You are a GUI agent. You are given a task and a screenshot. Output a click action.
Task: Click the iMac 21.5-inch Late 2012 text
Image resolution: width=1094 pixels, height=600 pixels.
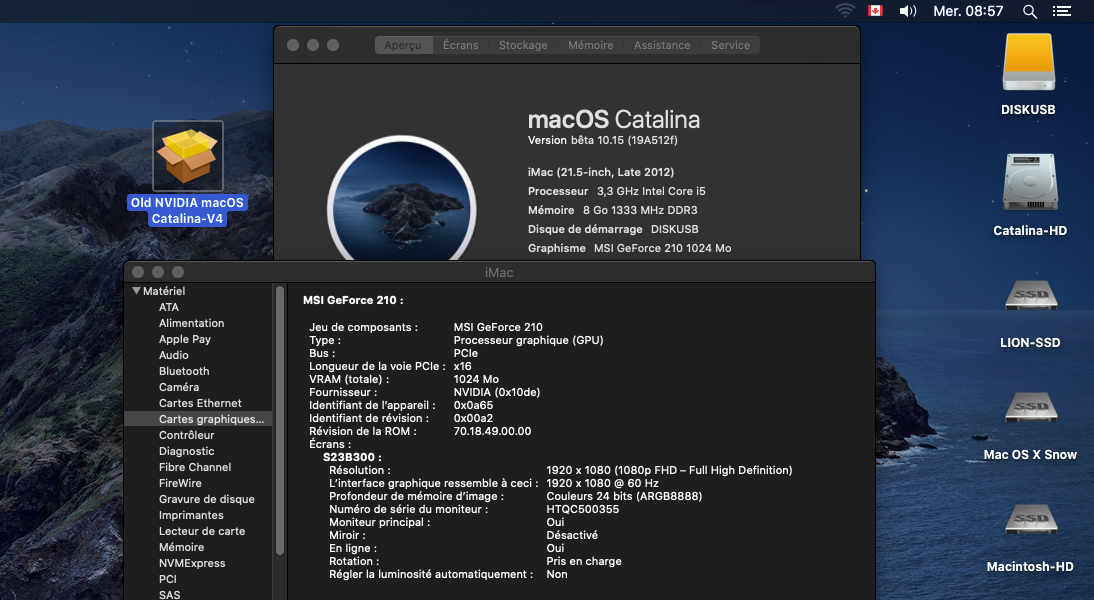click(601, 172)
